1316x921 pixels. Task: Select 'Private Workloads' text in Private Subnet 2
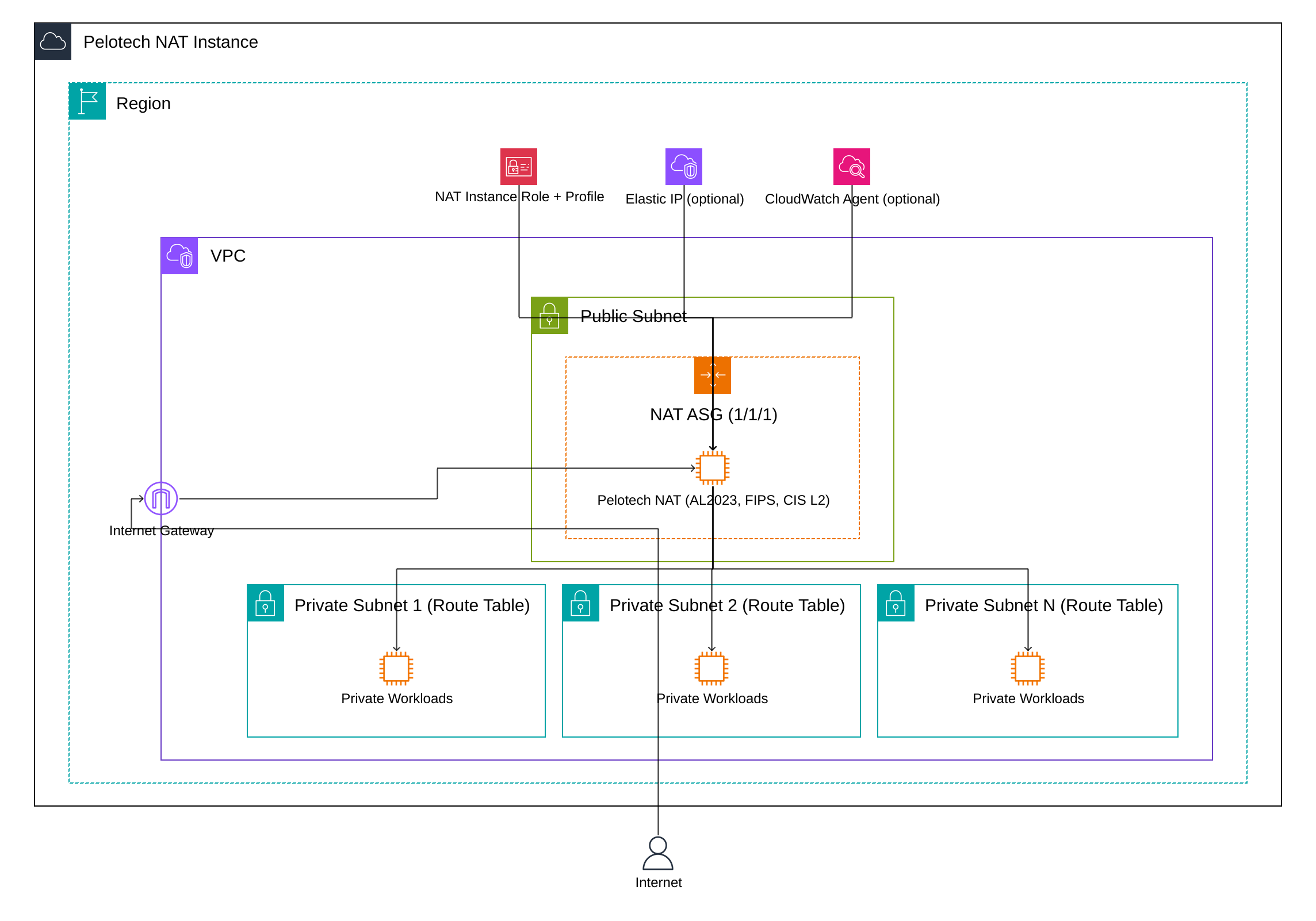(x=712, y=699)
